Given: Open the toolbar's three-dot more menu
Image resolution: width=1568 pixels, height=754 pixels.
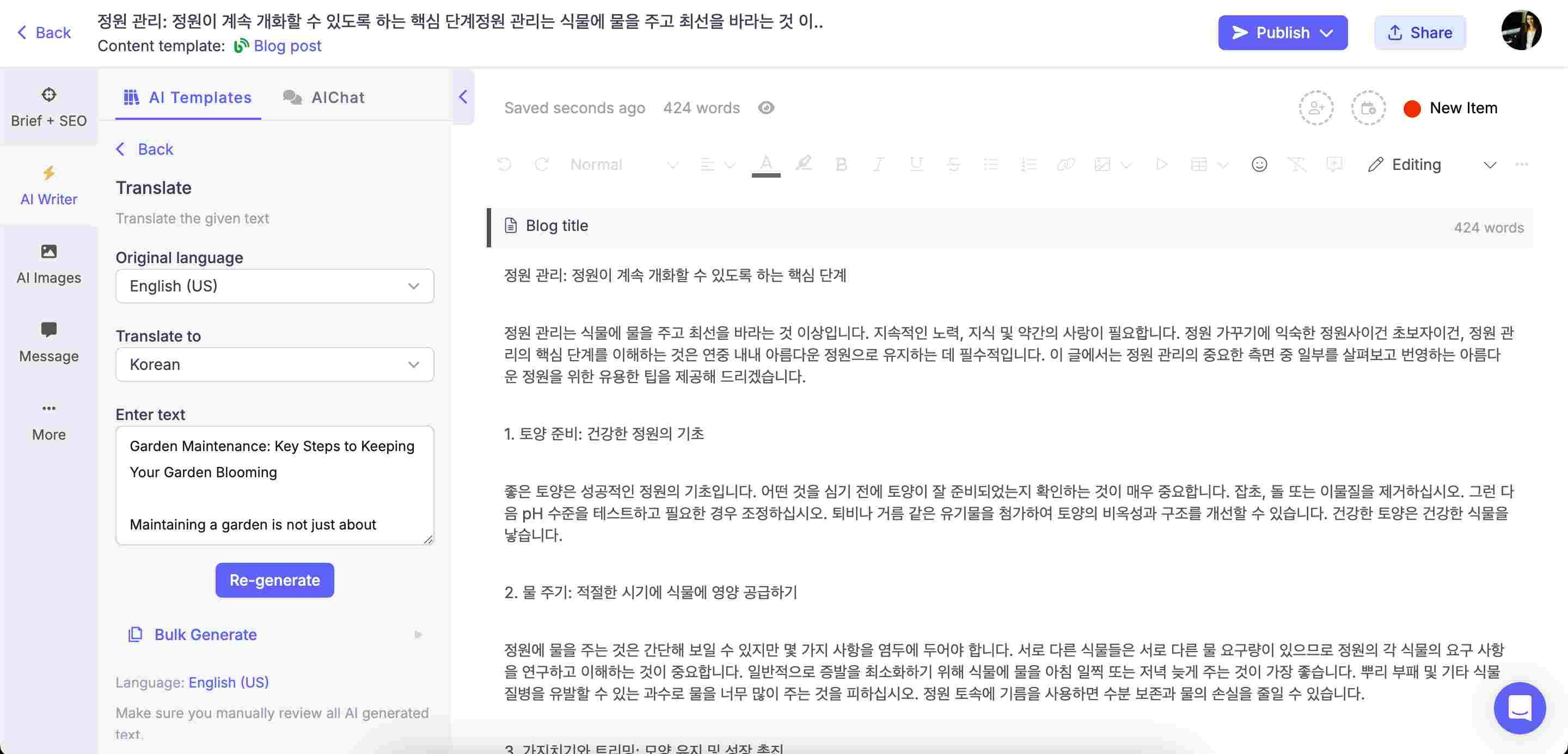Looking at the screenshot, I should [1521, 165].
